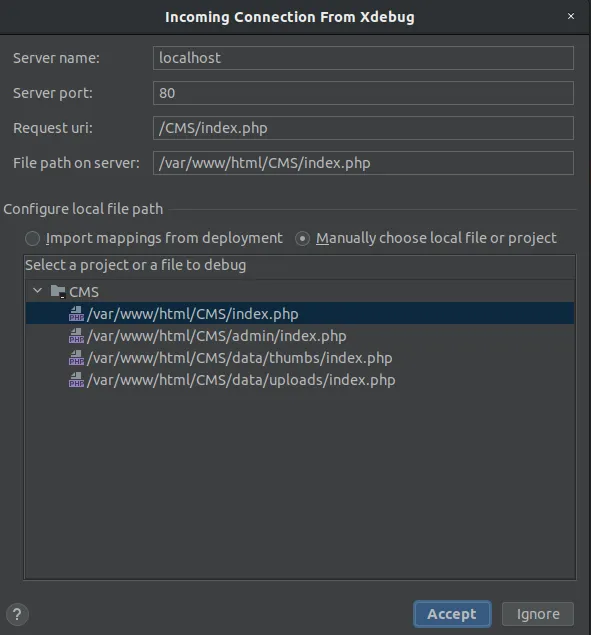Click the Server name field showing localhost

tap(363, 58)
